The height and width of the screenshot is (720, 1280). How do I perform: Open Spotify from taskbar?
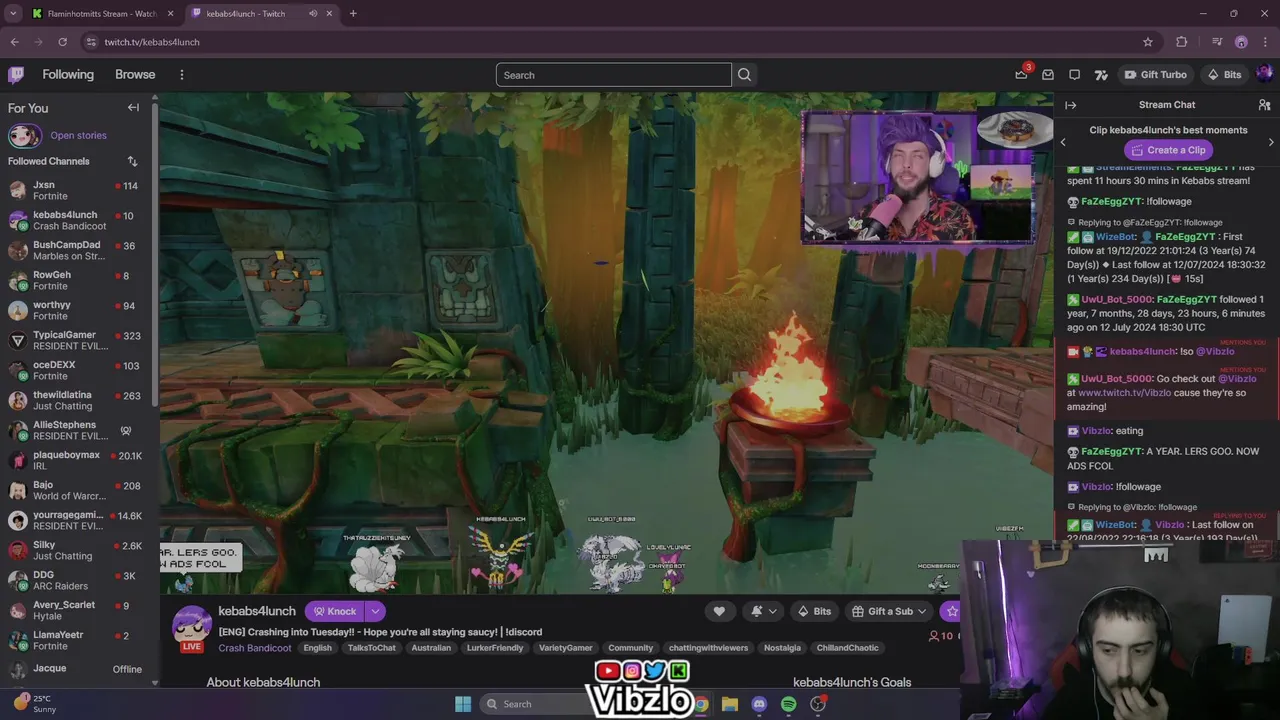pos(788,704)
